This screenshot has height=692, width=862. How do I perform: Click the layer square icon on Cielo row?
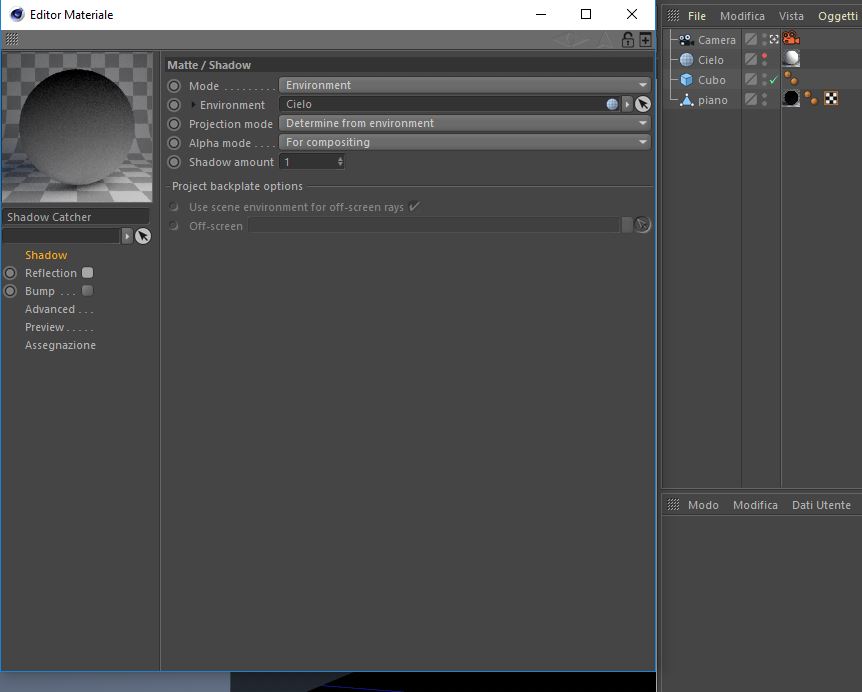tap(751, 59)
